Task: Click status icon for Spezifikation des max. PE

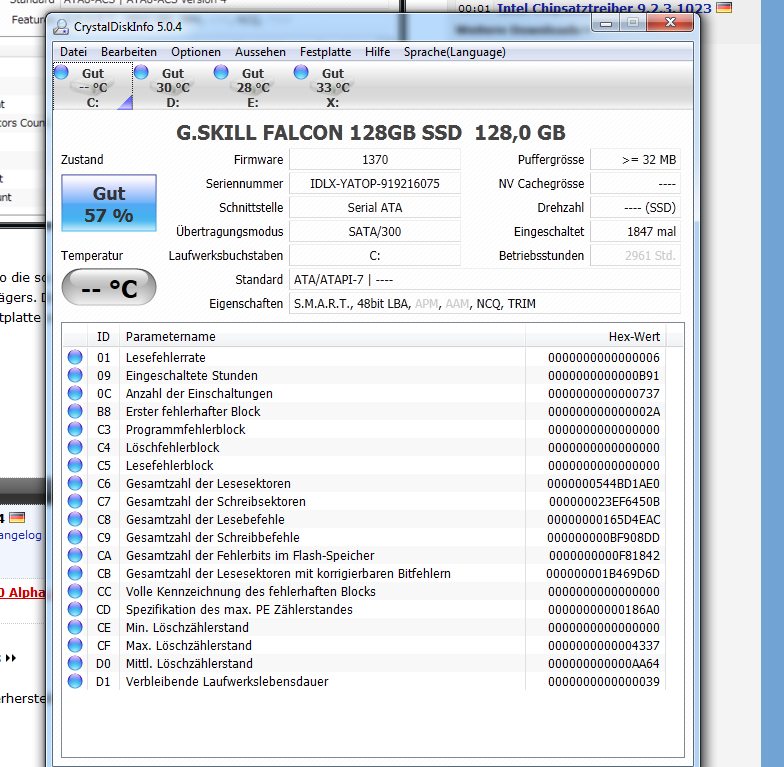Action: point(75,609)
